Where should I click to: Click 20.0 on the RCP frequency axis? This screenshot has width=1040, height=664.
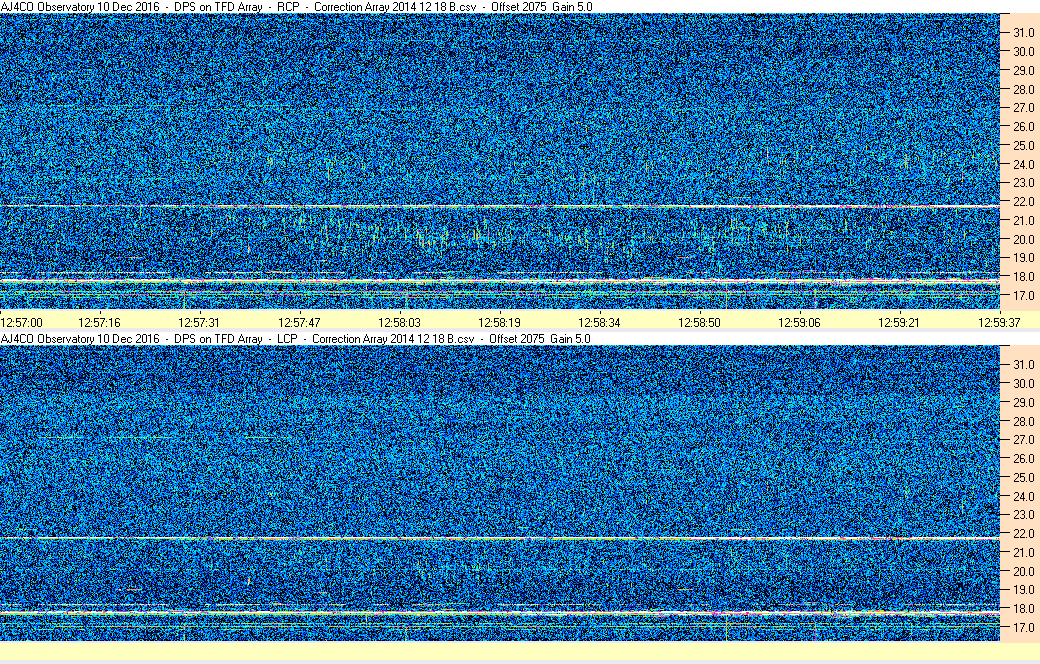click(1023, 239)
